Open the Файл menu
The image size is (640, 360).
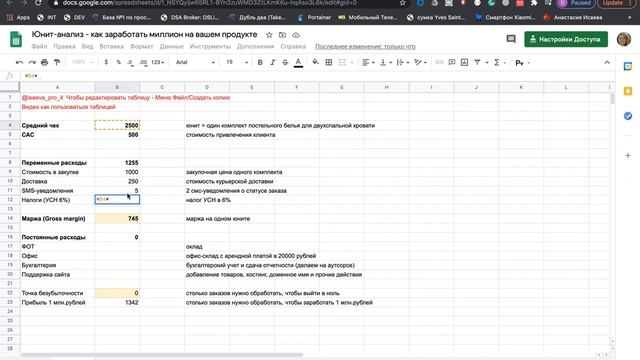tap(39, 47)
